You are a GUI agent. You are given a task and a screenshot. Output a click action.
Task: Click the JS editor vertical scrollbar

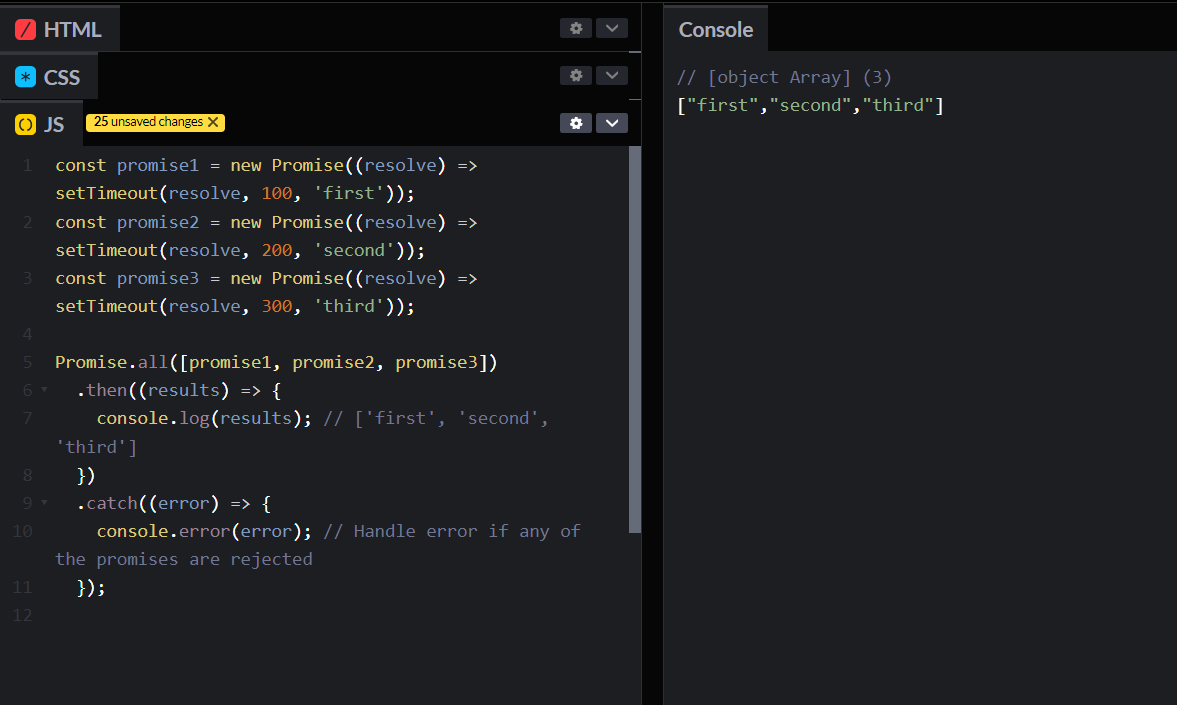tap(635, 340)
